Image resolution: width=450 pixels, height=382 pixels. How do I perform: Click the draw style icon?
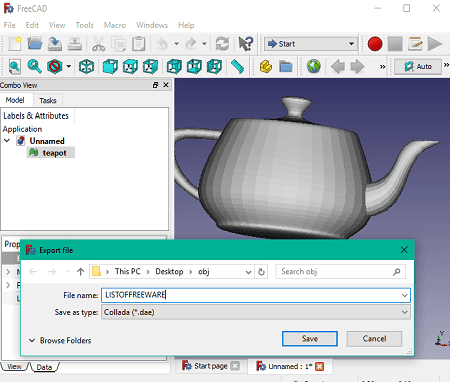[55, 66]
